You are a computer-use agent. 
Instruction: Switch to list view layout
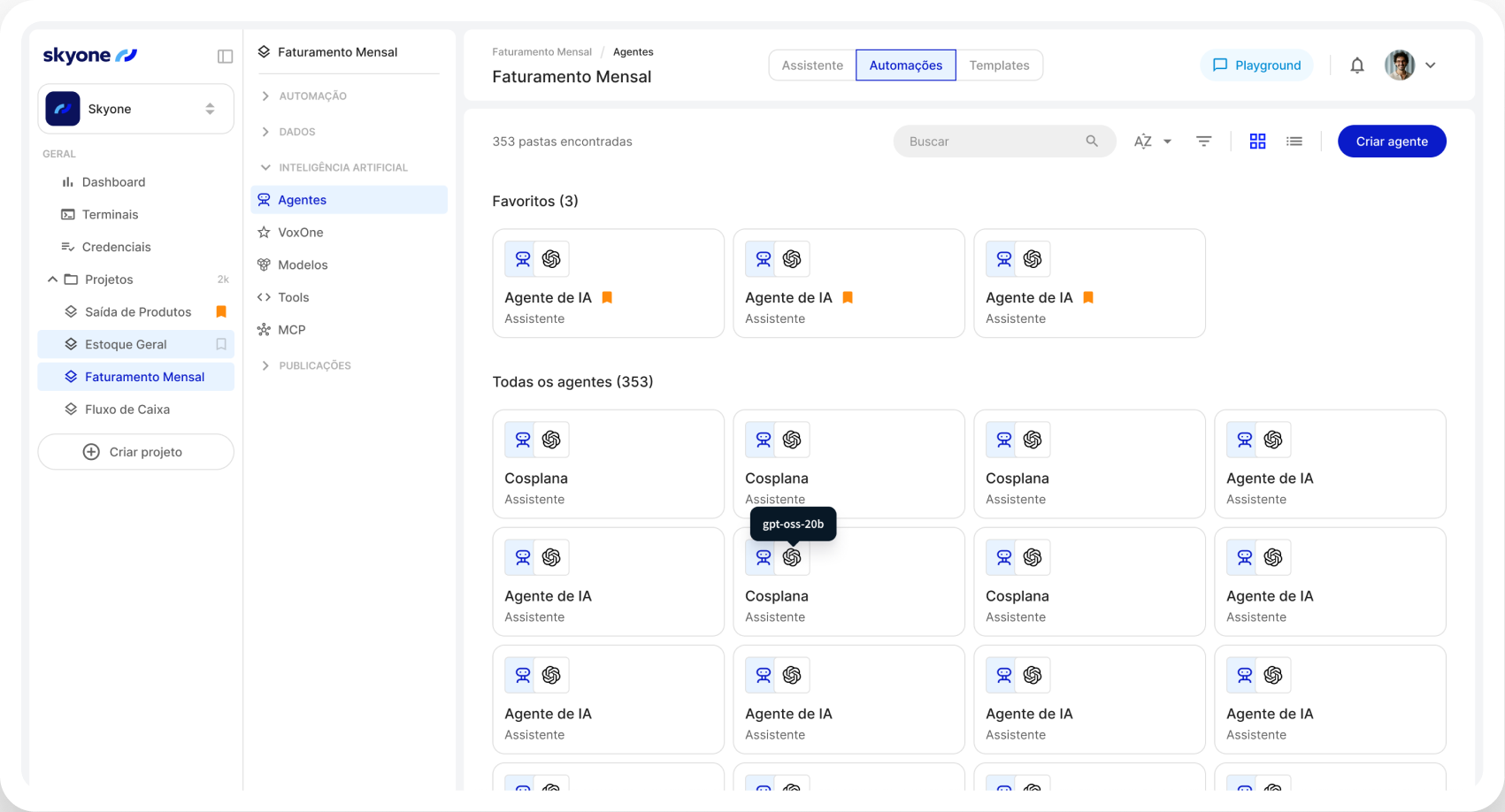point(1294,142)
